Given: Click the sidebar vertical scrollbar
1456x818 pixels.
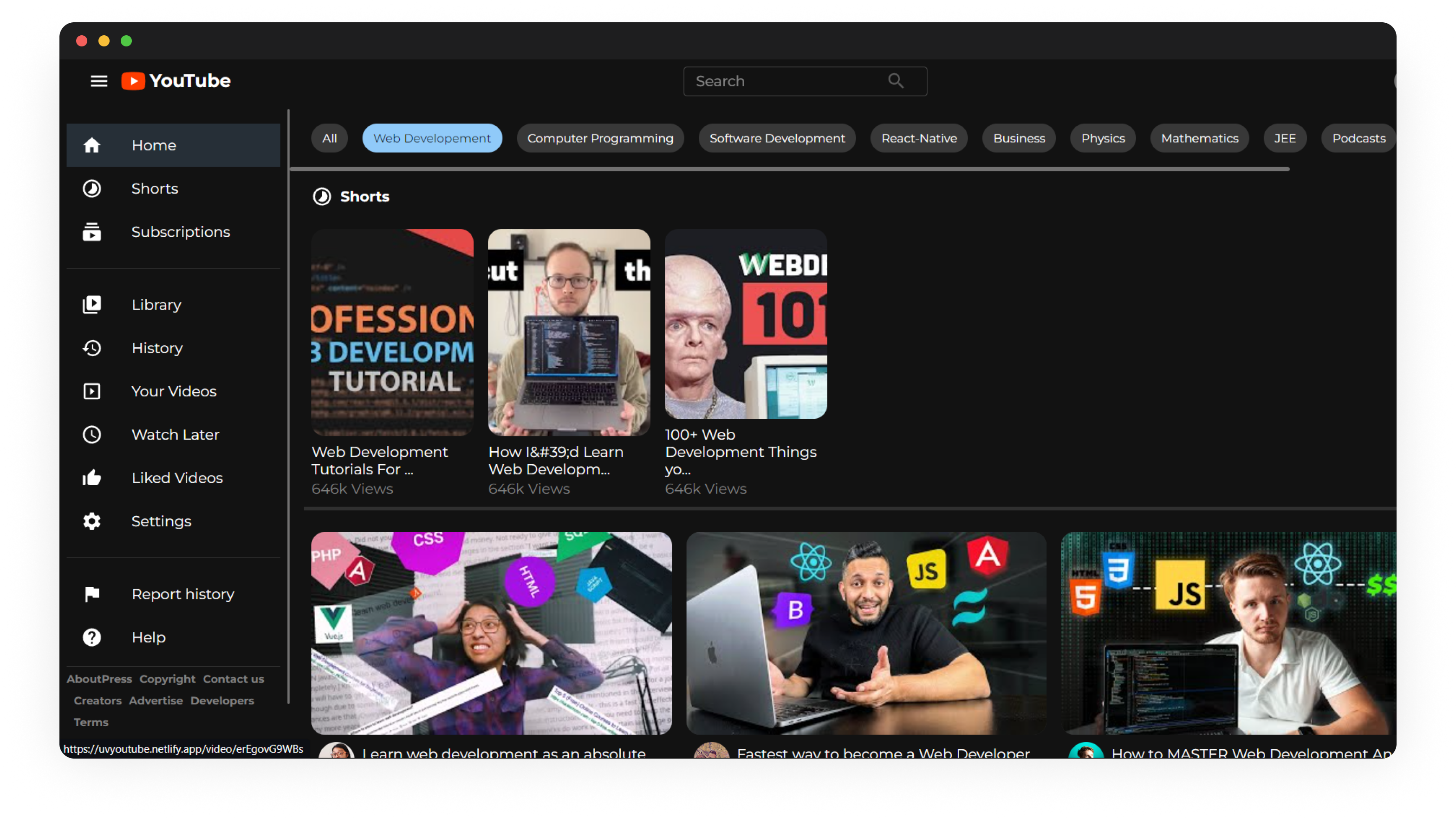Looking at the screenshot, I should [288, 407].
